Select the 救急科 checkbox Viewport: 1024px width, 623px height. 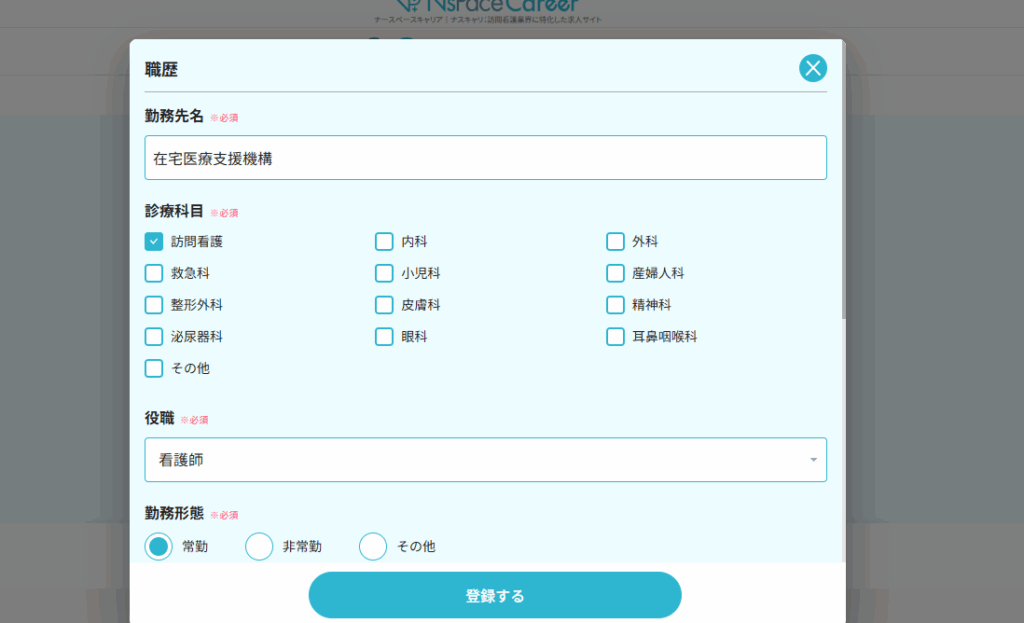[x=154, y=273]
